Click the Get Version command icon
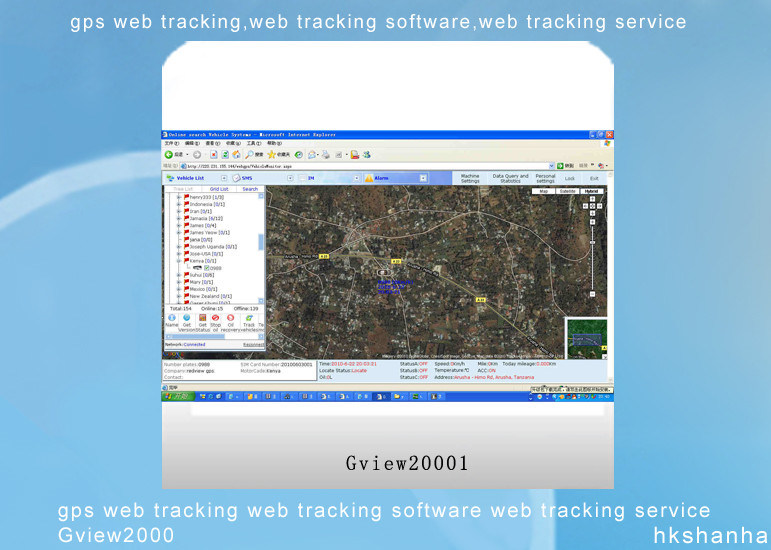The height and width of the screenshot is (550, 771). (x=186, y=318)
